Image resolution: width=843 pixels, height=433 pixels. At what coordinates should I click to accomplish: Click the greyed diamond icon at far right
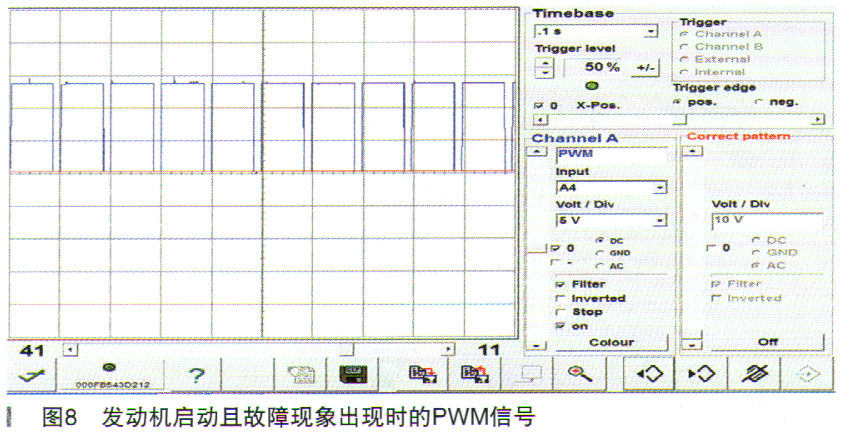(807, 374)
